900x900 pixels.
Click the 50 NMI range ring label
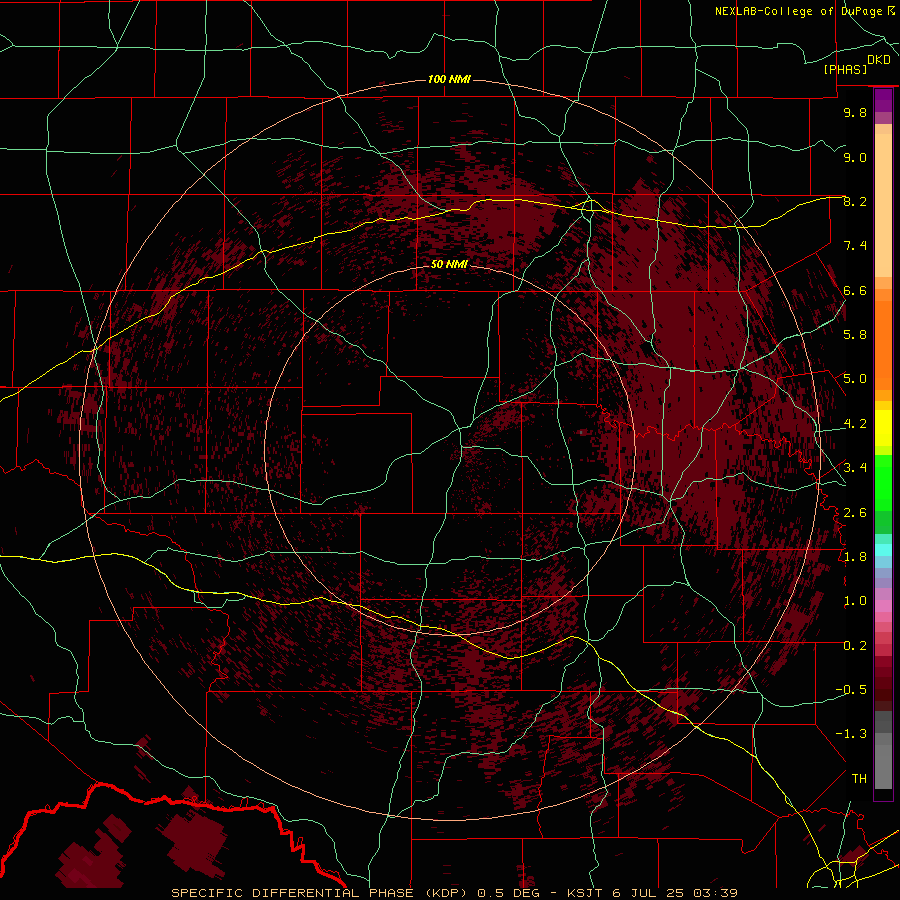point(449,264)
